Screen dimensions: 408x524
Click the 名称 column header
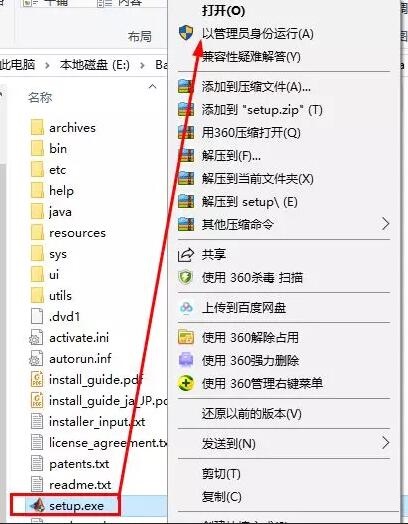tap(40, 98)
